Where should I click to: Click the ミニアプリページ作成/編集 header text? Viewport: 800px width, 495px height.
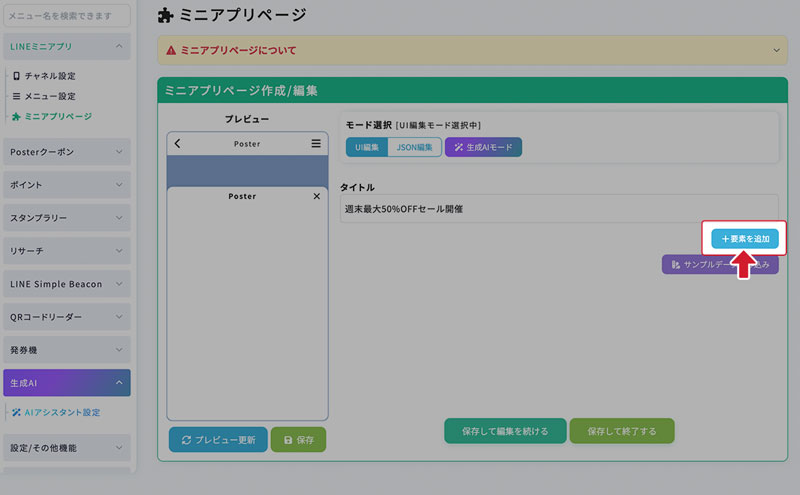(241, 91)
